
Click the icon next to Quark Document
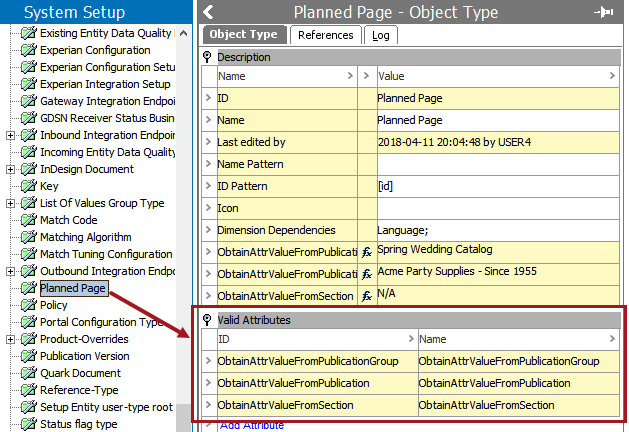29,373
